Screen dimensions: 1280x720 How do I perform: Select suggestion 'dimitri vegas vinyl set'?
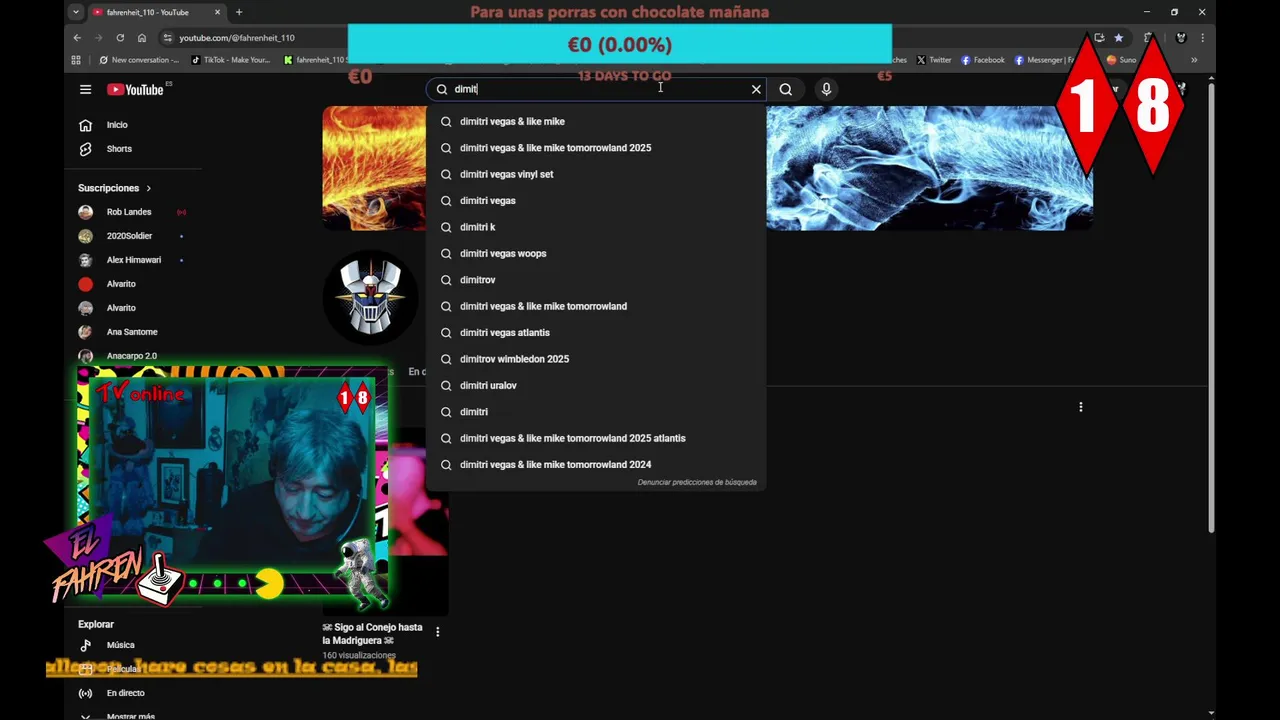[x=596, y=174]
